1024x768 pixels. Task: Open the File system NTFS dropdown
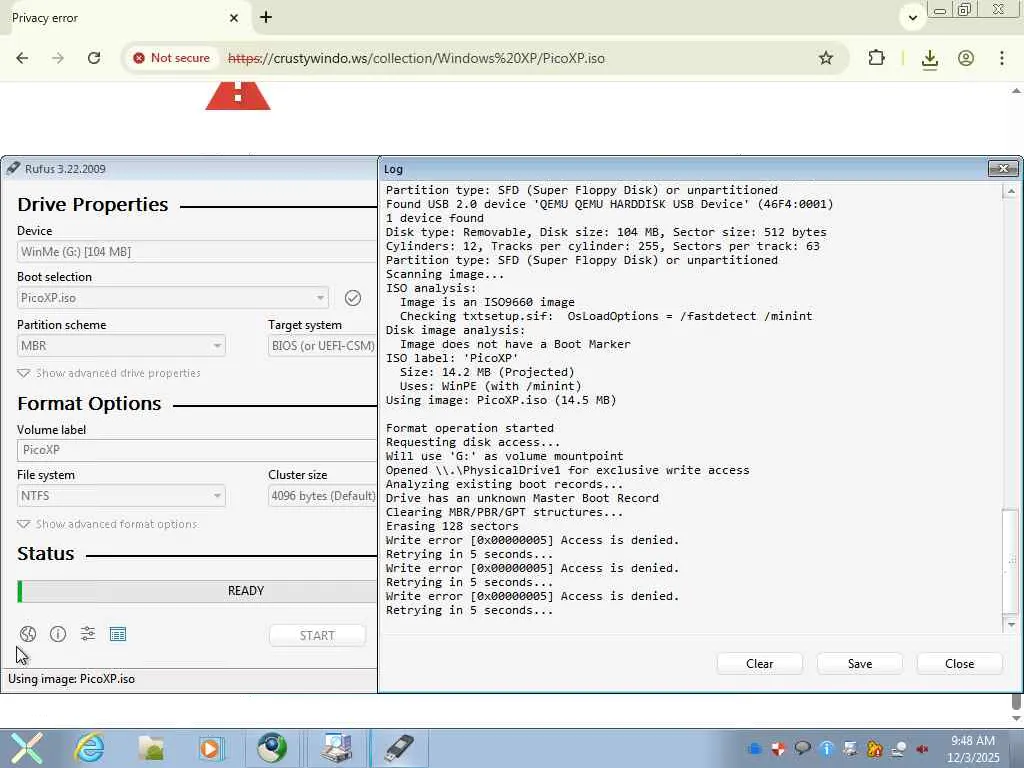pos(121,496)
